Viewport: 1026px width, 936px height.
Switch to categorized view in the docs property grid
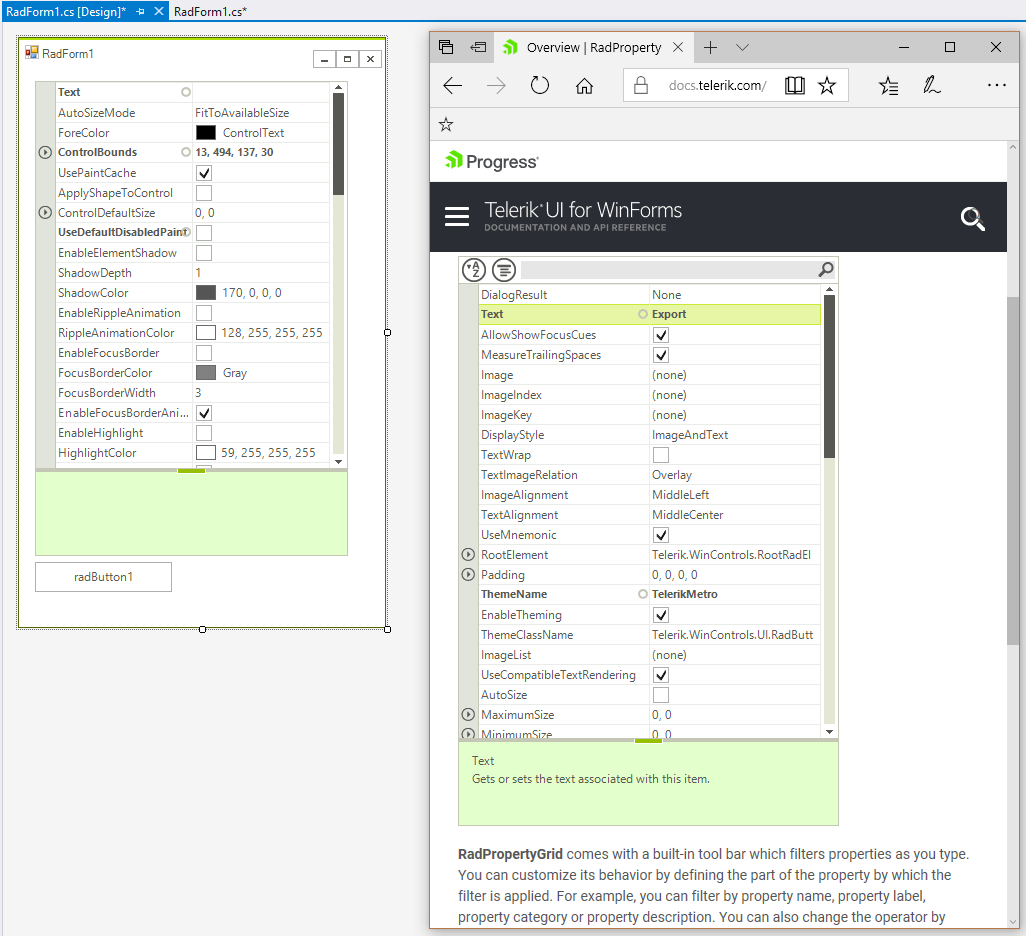pos(503,270)
